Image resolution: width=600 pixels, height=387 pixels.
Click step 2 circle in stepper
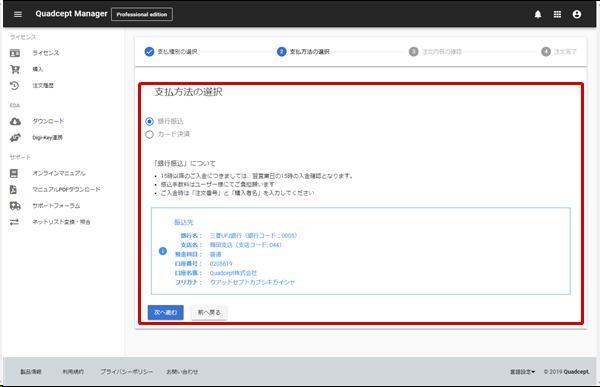[281, 51]
